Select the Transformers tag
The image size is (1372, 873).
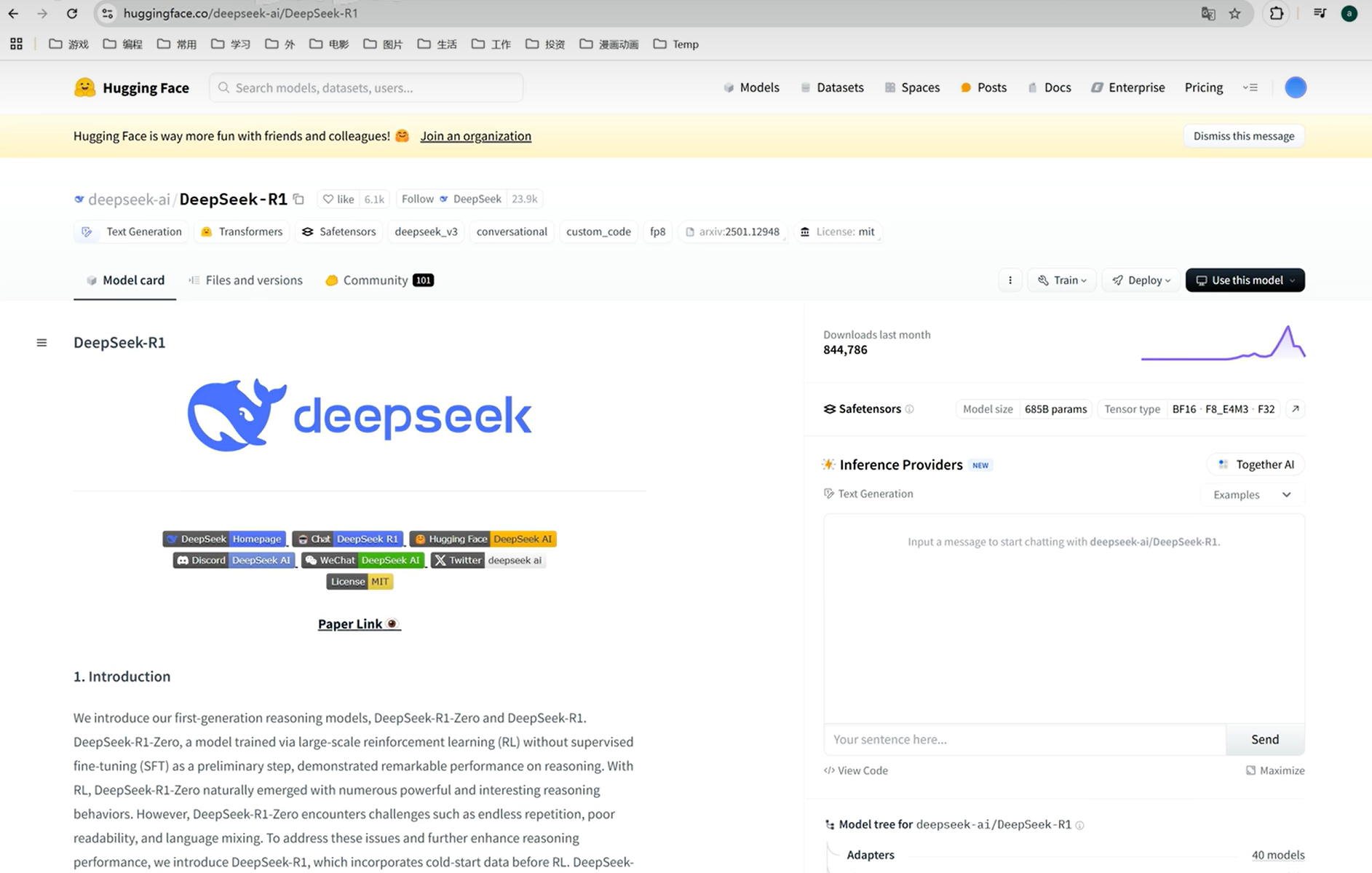click(x=242, y=232)
